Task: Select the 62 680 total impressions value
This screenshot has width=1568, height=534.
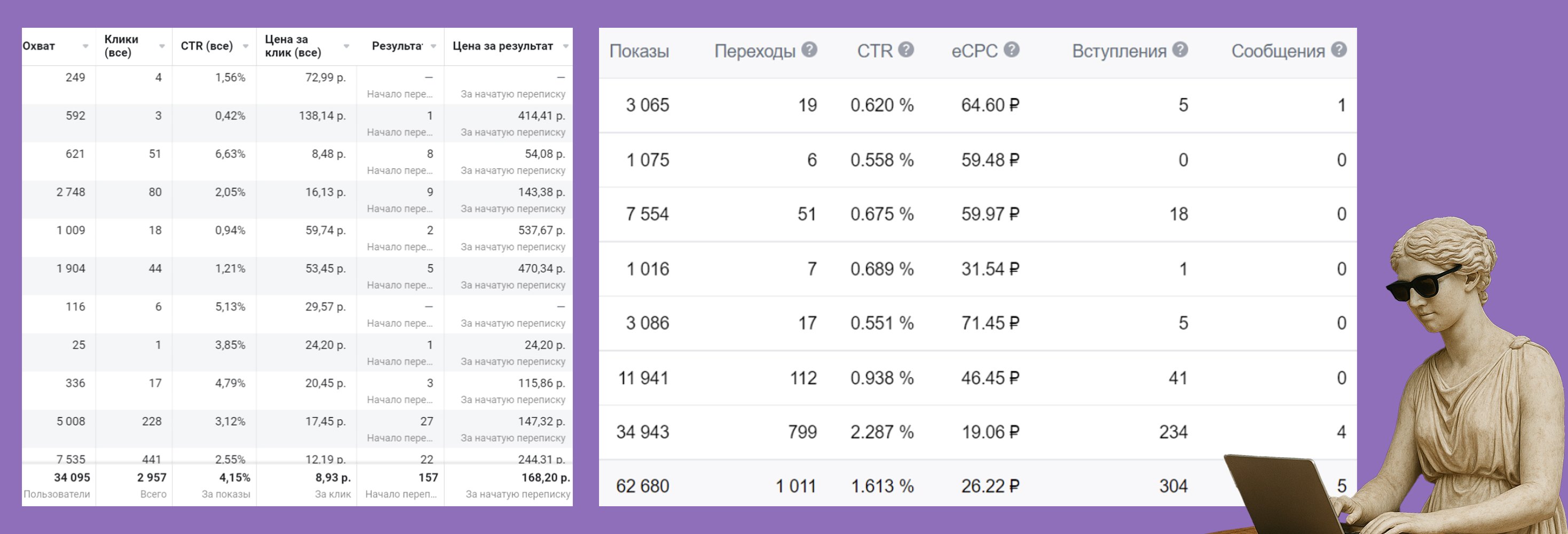Action: [642, 486]
